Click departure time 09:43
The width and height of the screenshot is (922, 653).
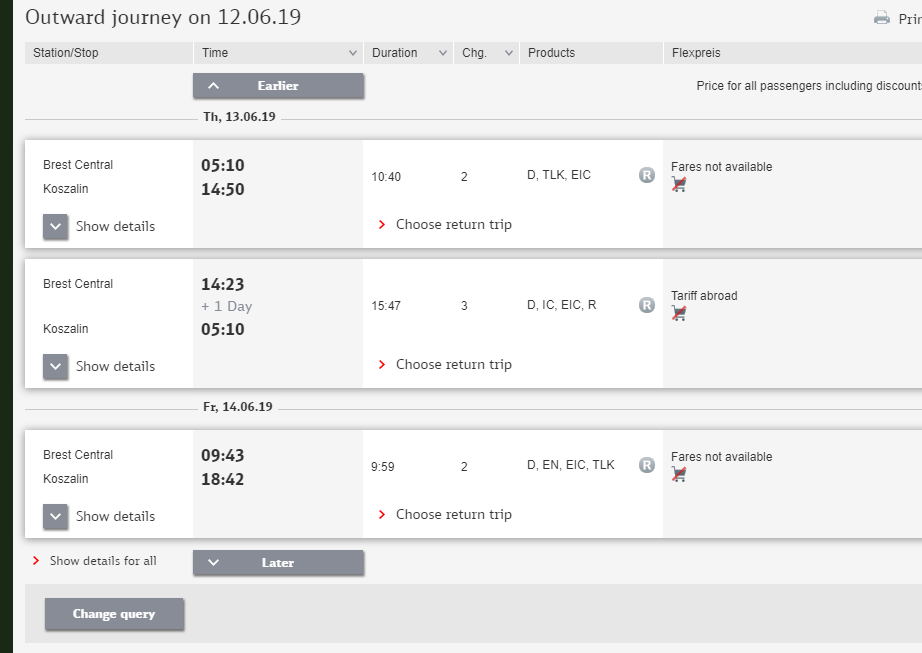[x=223, y=456]
